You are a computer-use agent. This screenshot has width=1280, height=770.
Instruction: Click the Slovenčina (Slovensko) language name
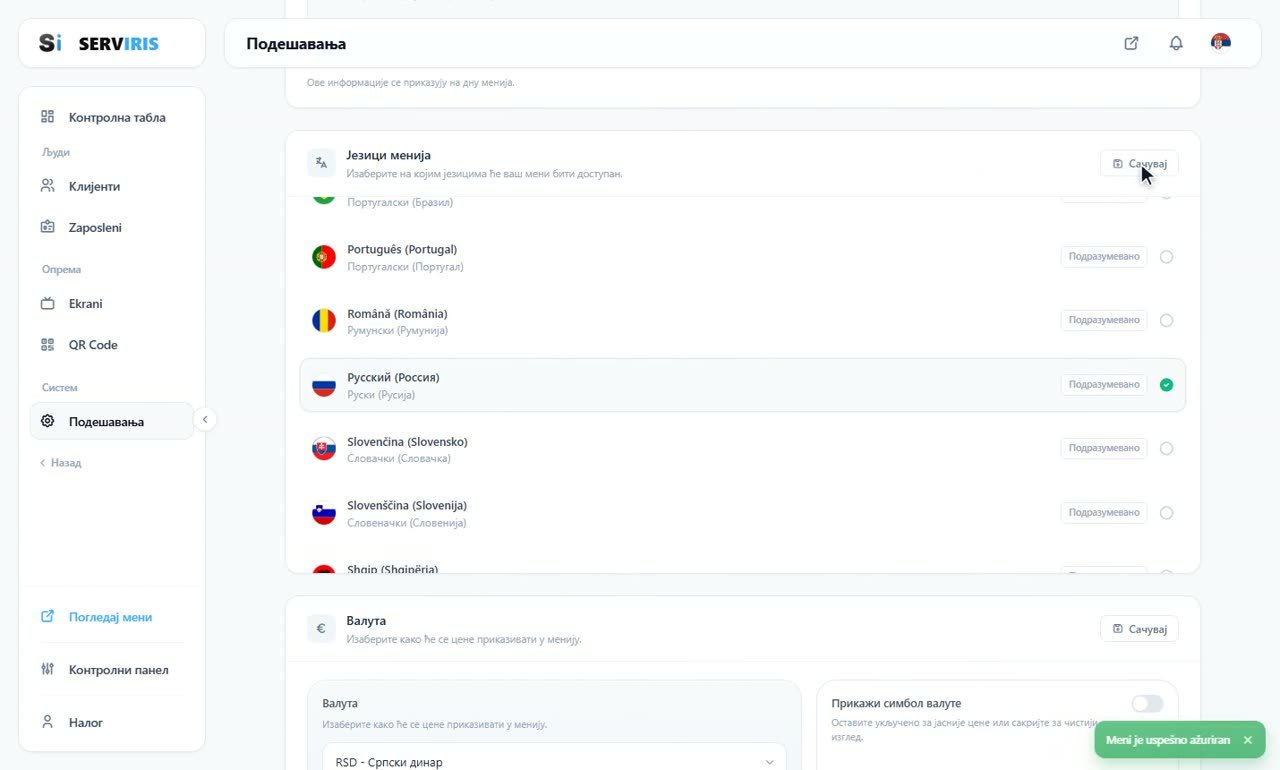(407, 441)
